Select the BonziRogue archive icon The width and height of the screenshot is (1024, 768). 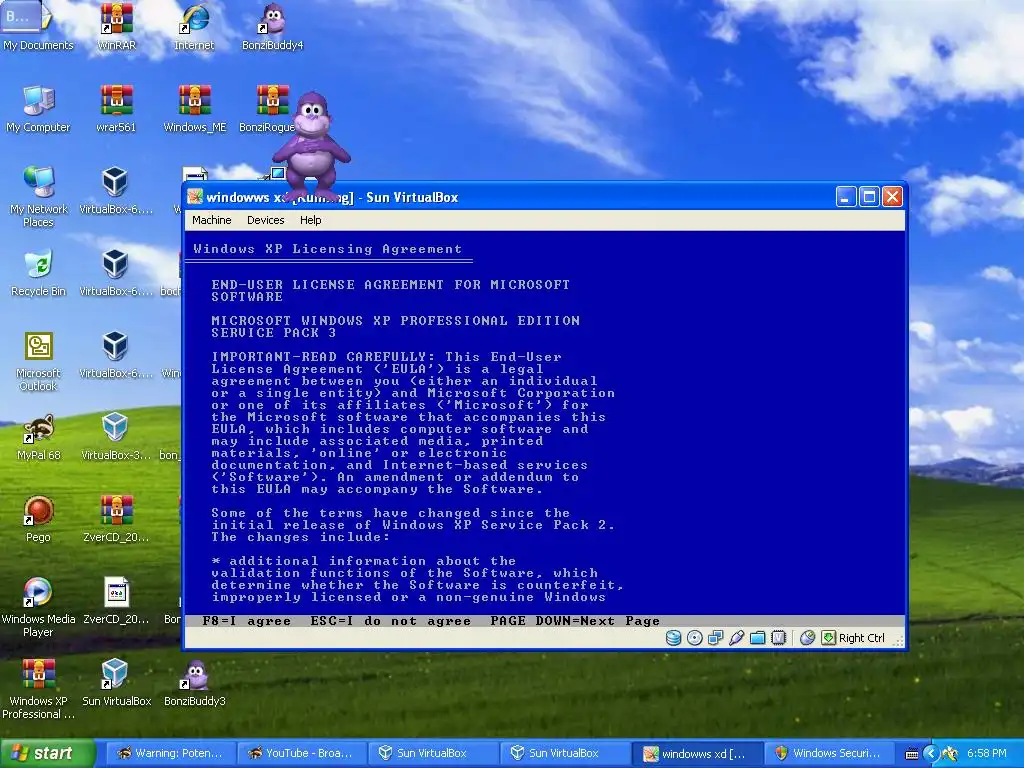coord(268,109)
